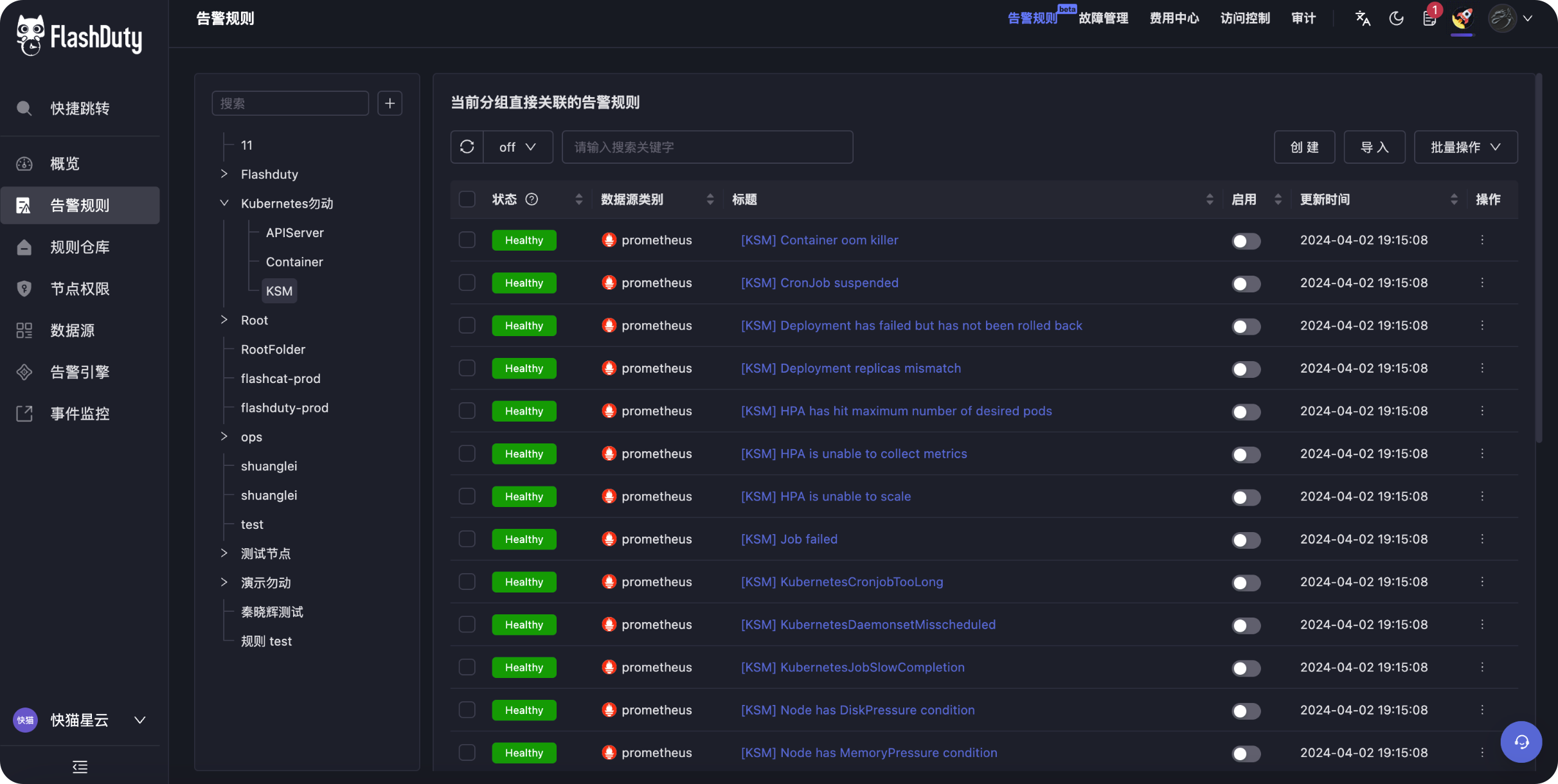Select the APIServer tree item

(295, 233)
